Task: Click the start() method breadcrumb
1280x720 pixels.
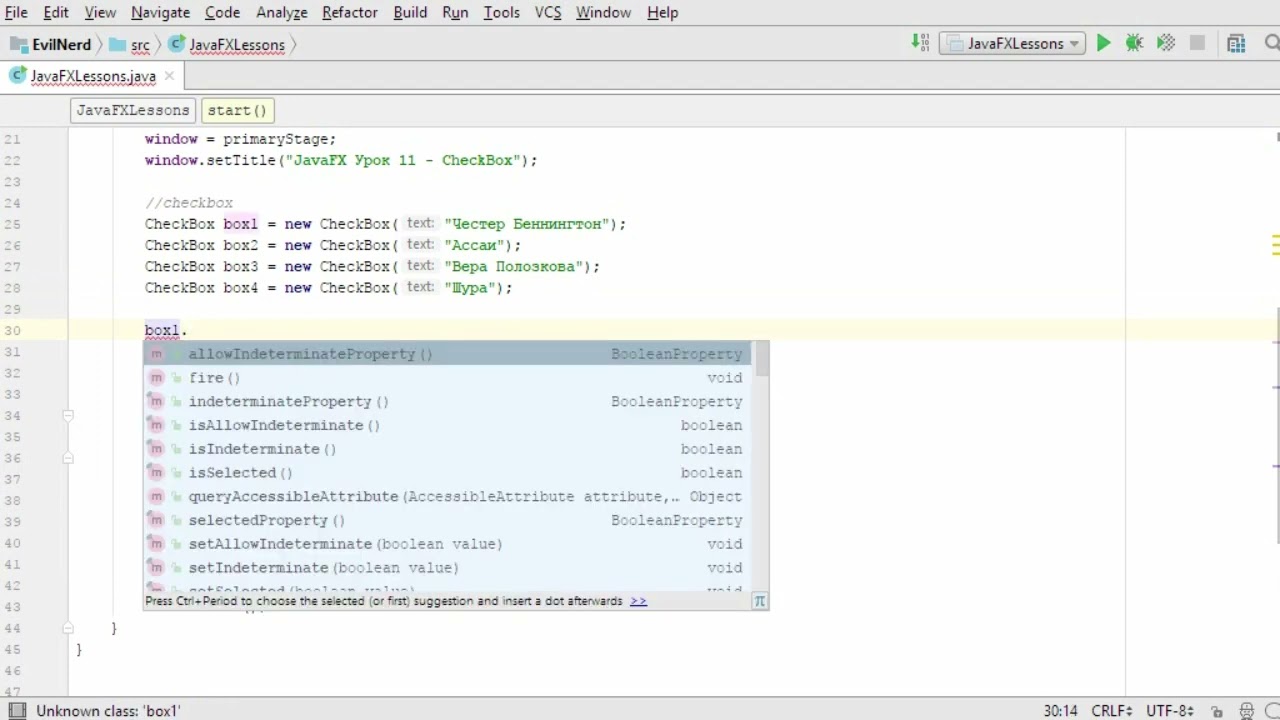Action: (x=238, y=110)
